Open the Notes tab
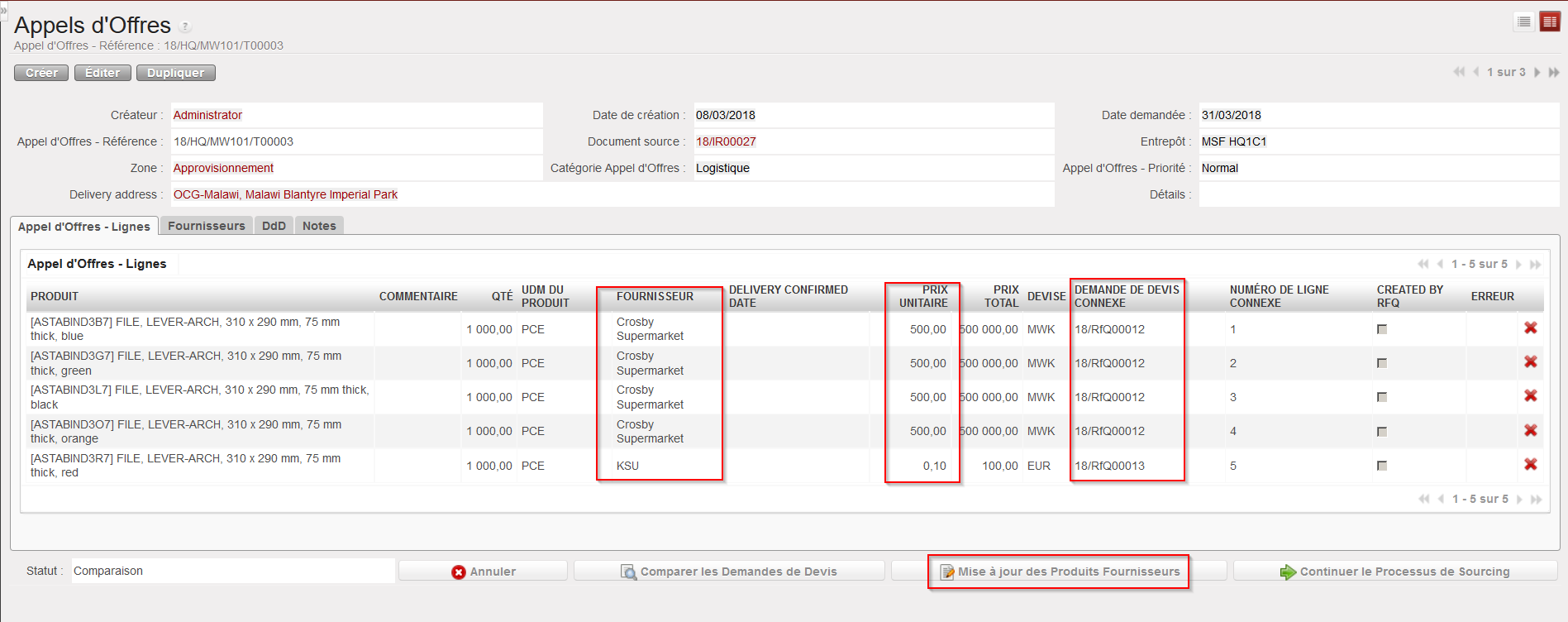1568x622 pixels. pos(319,226)
